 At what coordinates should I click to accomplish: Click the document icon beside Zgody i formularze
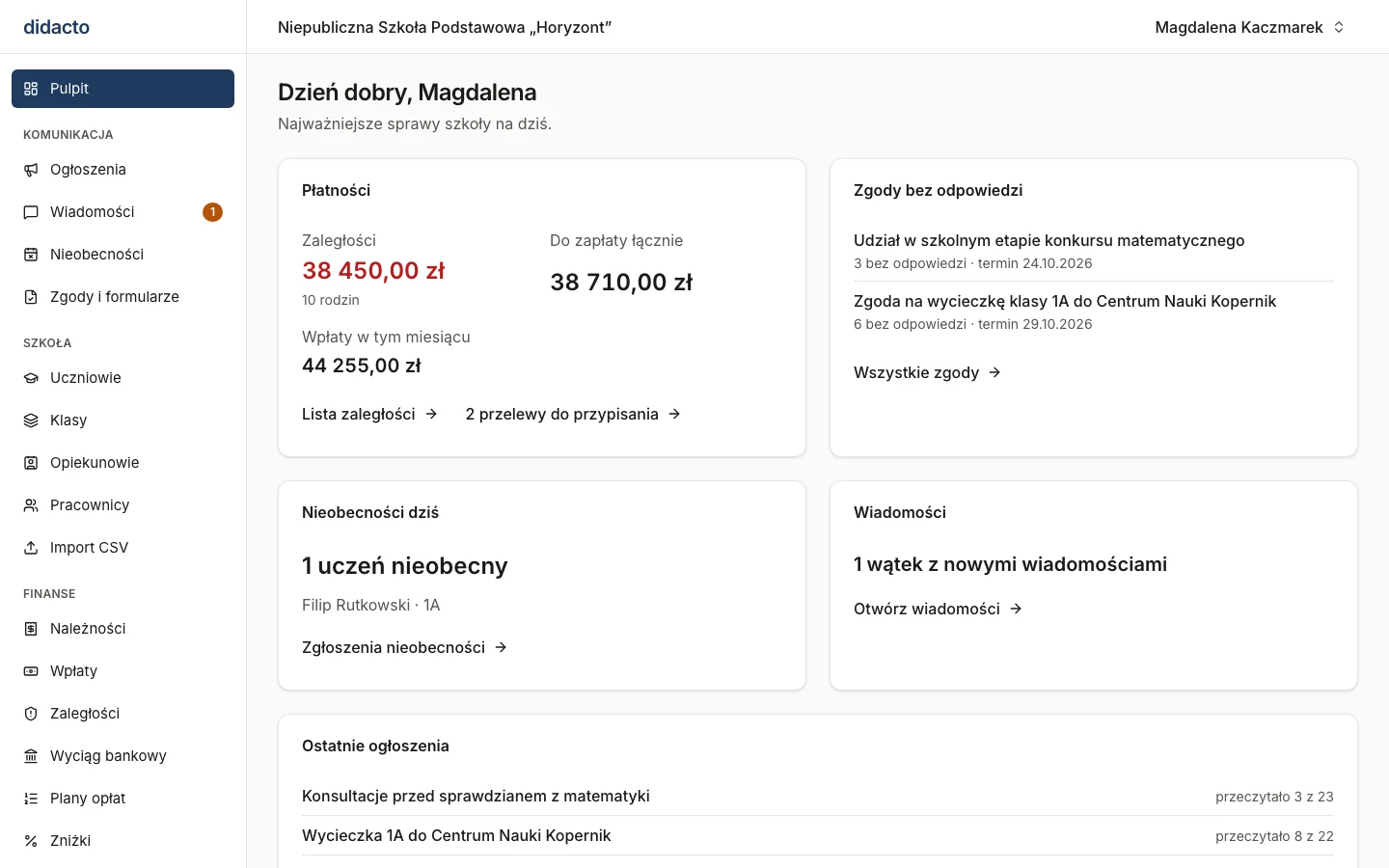(x=31, y=297)
